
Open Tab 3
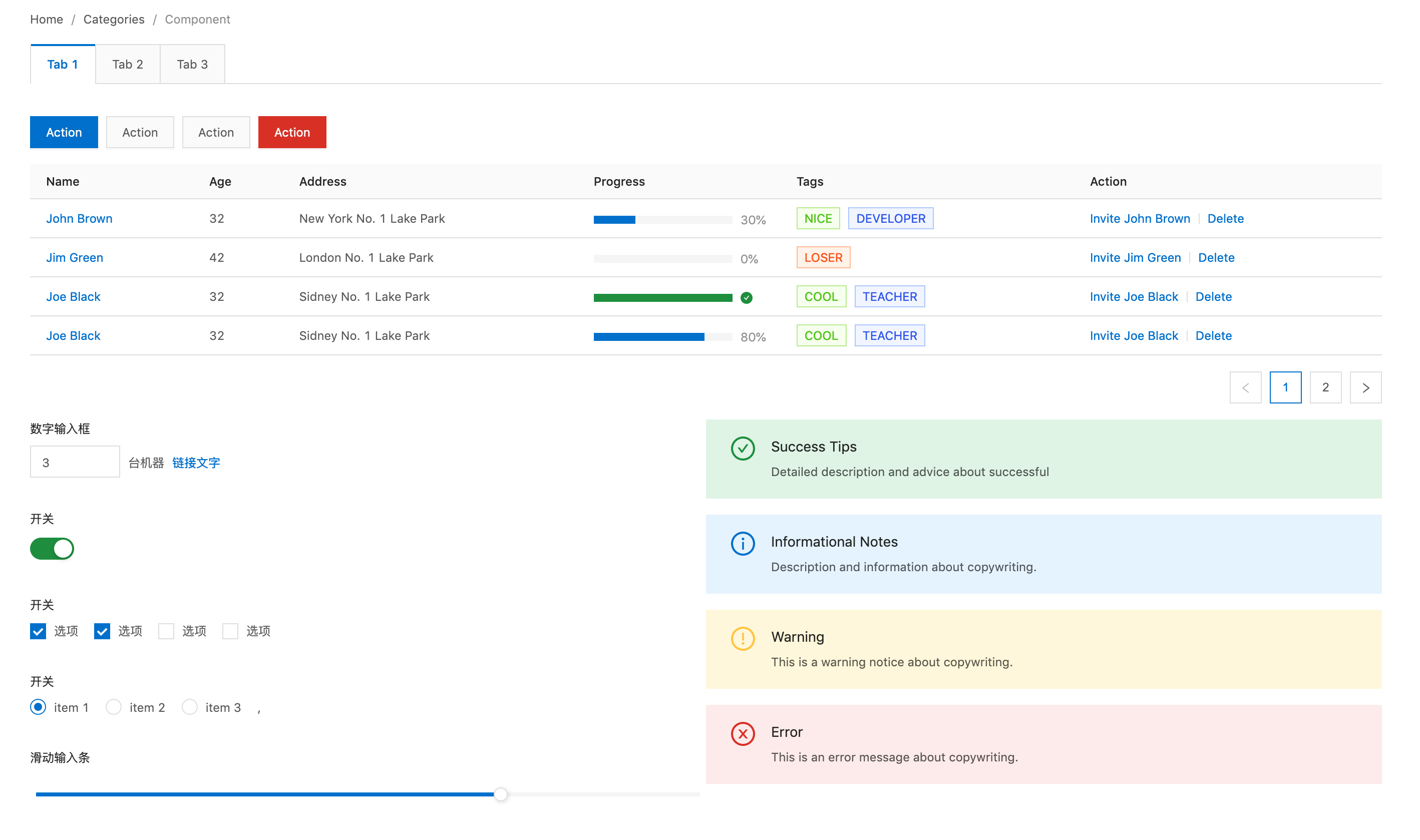point(192,65)
